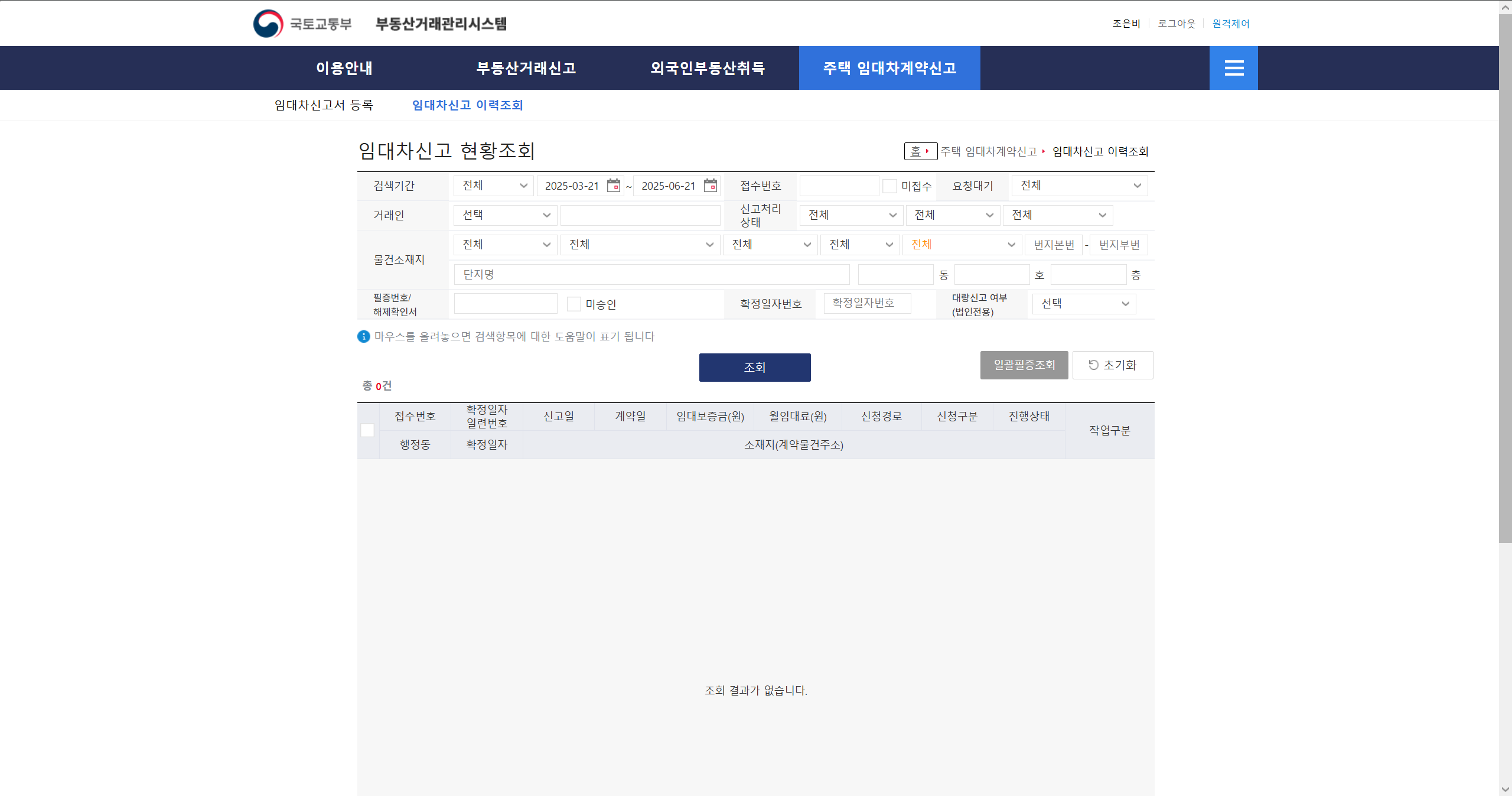Toggle the select-all table header checkbox
This screenshot has width=1512, height=796.
367,430
